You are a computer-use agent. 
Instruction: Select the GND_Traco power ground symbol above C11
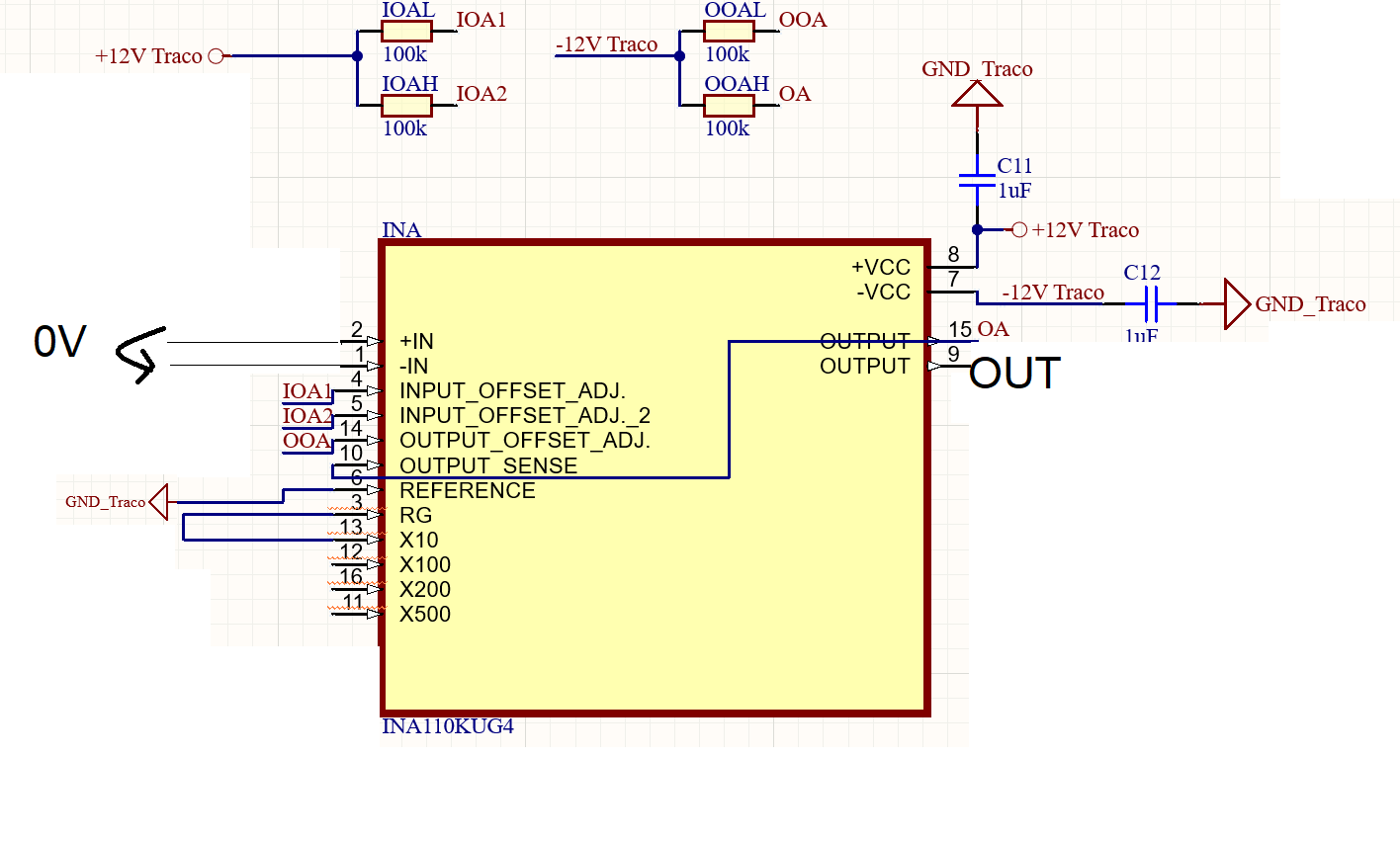pyautogui.click(x=977, y=94)
